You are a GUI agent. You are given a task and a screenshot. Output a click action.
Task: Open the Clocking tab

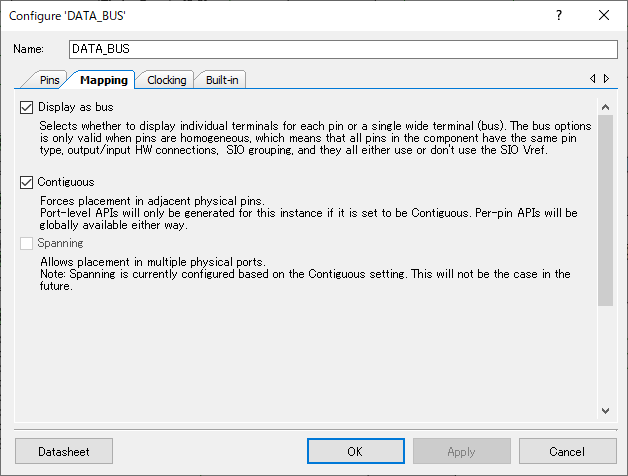pos(167,80)
